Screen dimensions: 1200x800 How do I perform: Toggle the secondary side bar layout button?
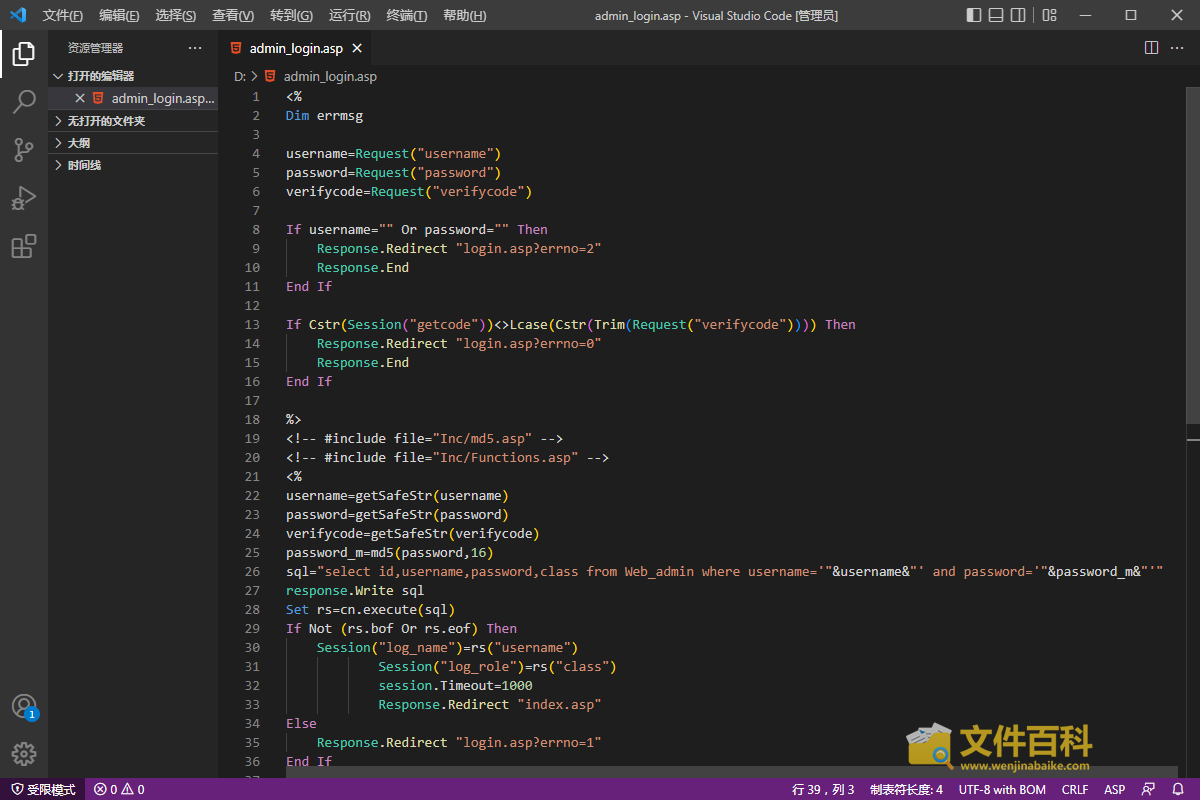tap(1018, 15)
